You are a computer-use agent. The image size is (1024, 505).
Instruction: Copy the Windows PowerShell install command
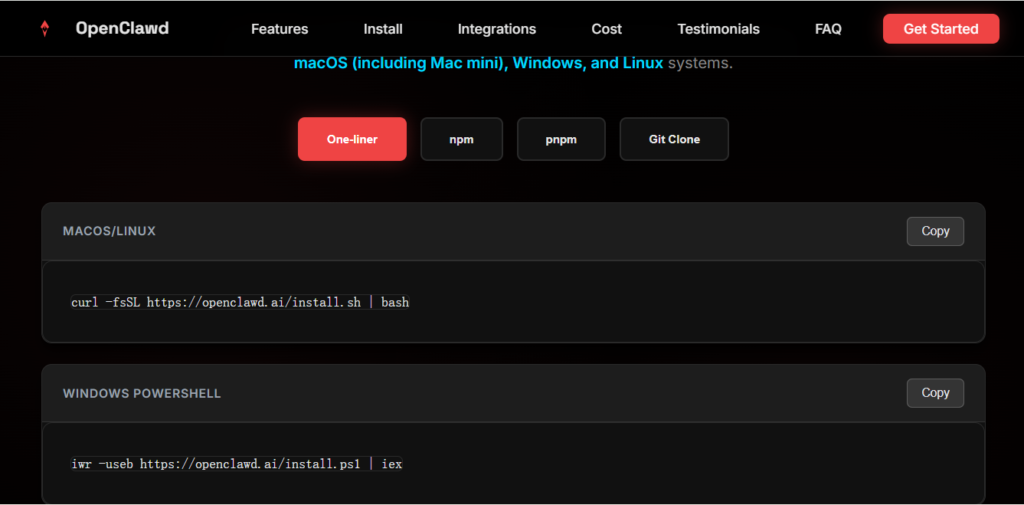point(935,393)
